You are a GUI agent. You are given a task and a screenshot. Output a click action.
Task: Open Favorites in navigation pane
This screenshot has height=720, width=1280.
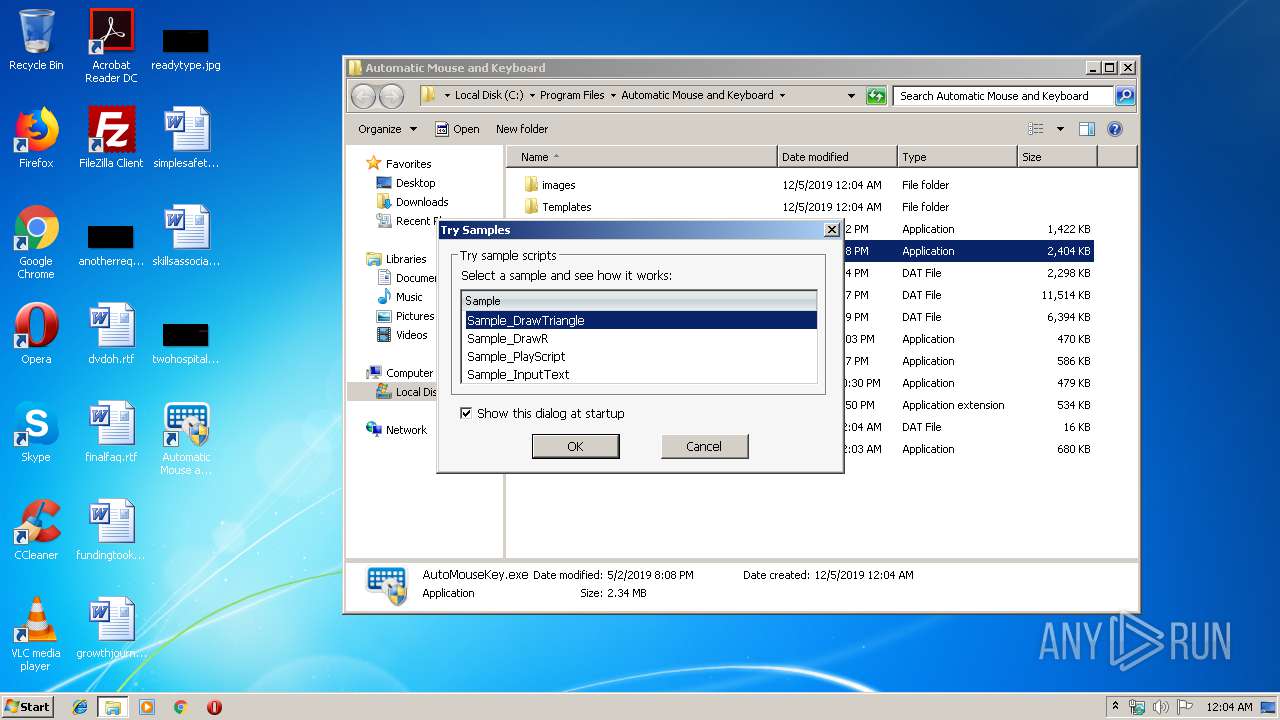(x=399, y=164)
